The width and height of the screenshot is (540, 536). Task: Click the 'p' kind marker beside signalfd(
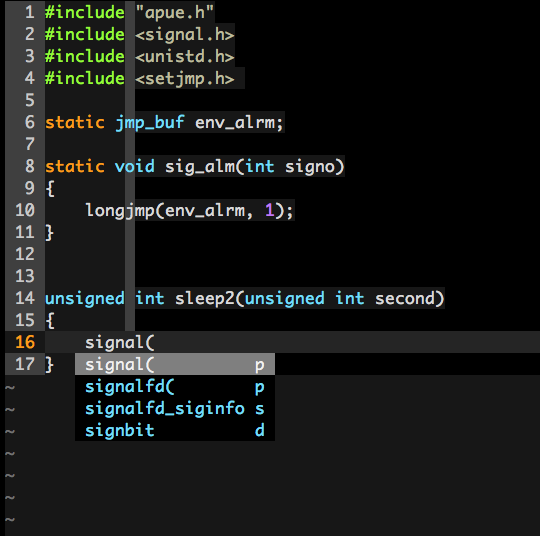260,387
